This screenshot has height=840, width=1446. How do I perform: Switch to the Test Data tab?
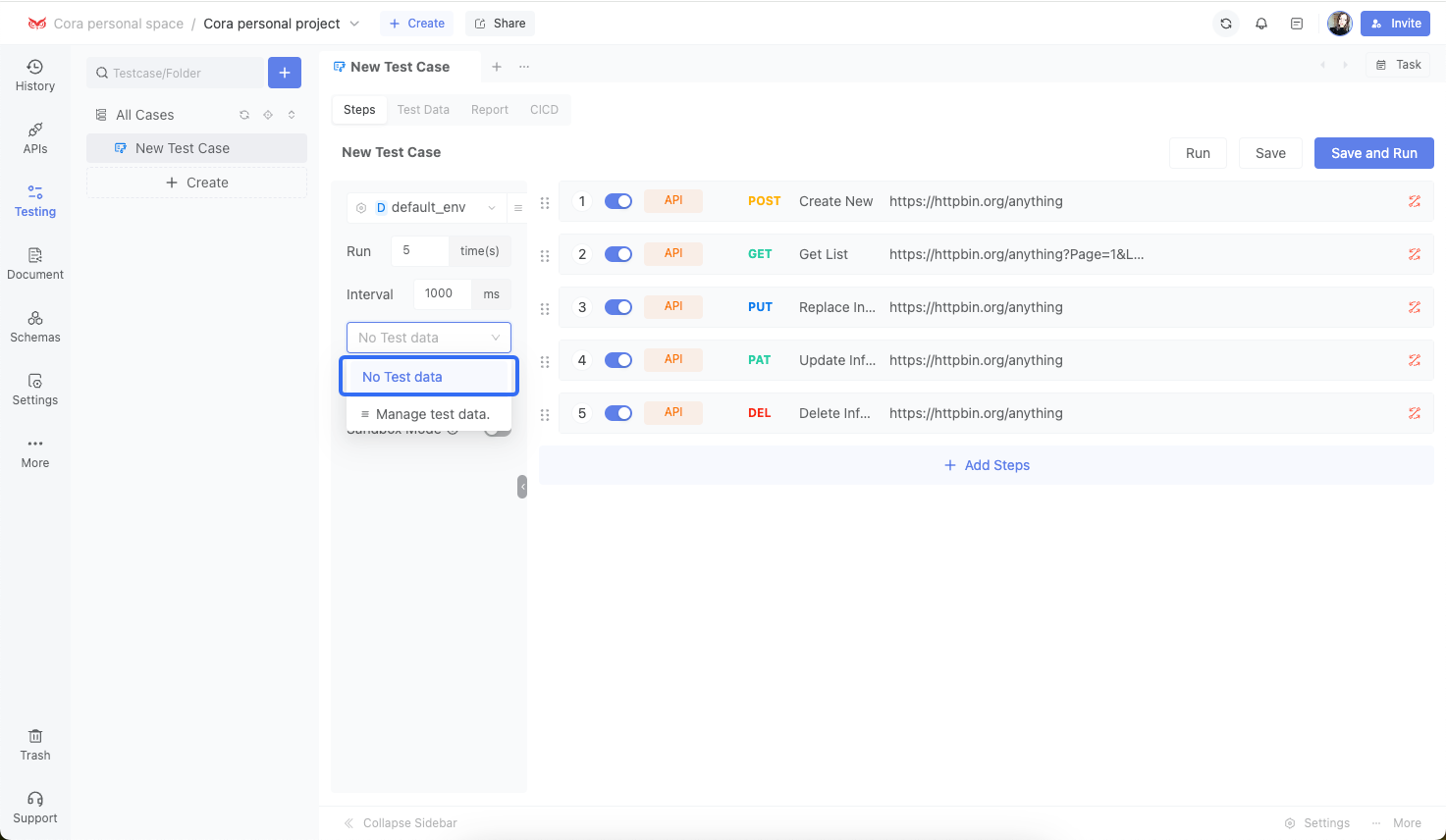(423, 110)
